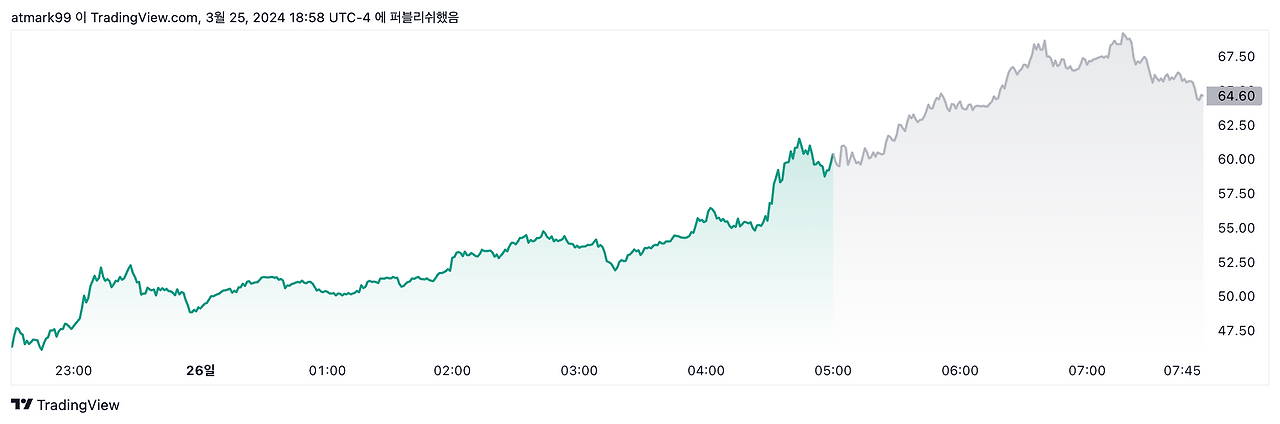Click the 06:00 time axis label

960,370
